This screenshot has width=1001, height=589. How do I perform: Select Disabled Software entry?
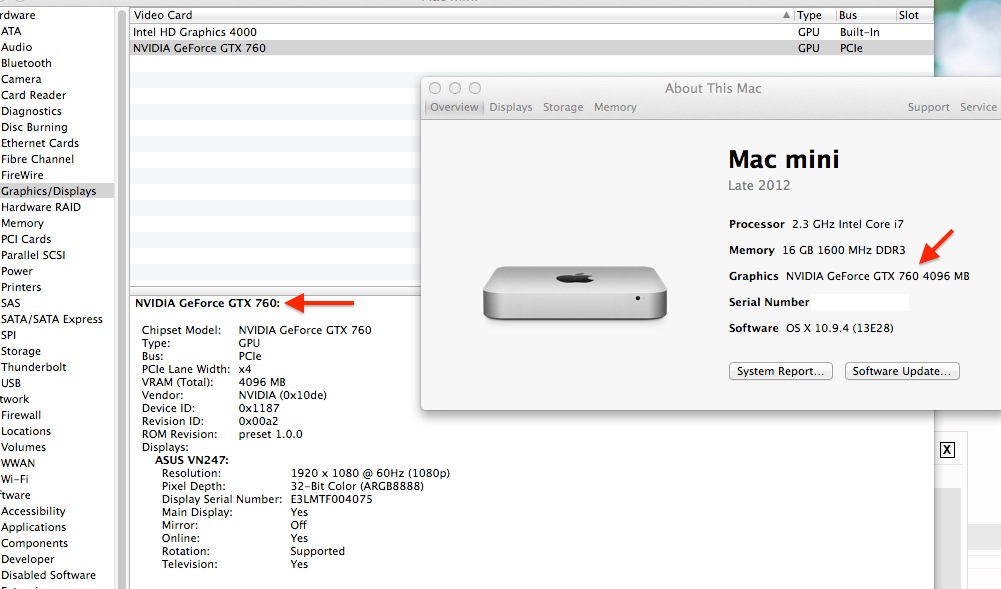click(49, 575)
